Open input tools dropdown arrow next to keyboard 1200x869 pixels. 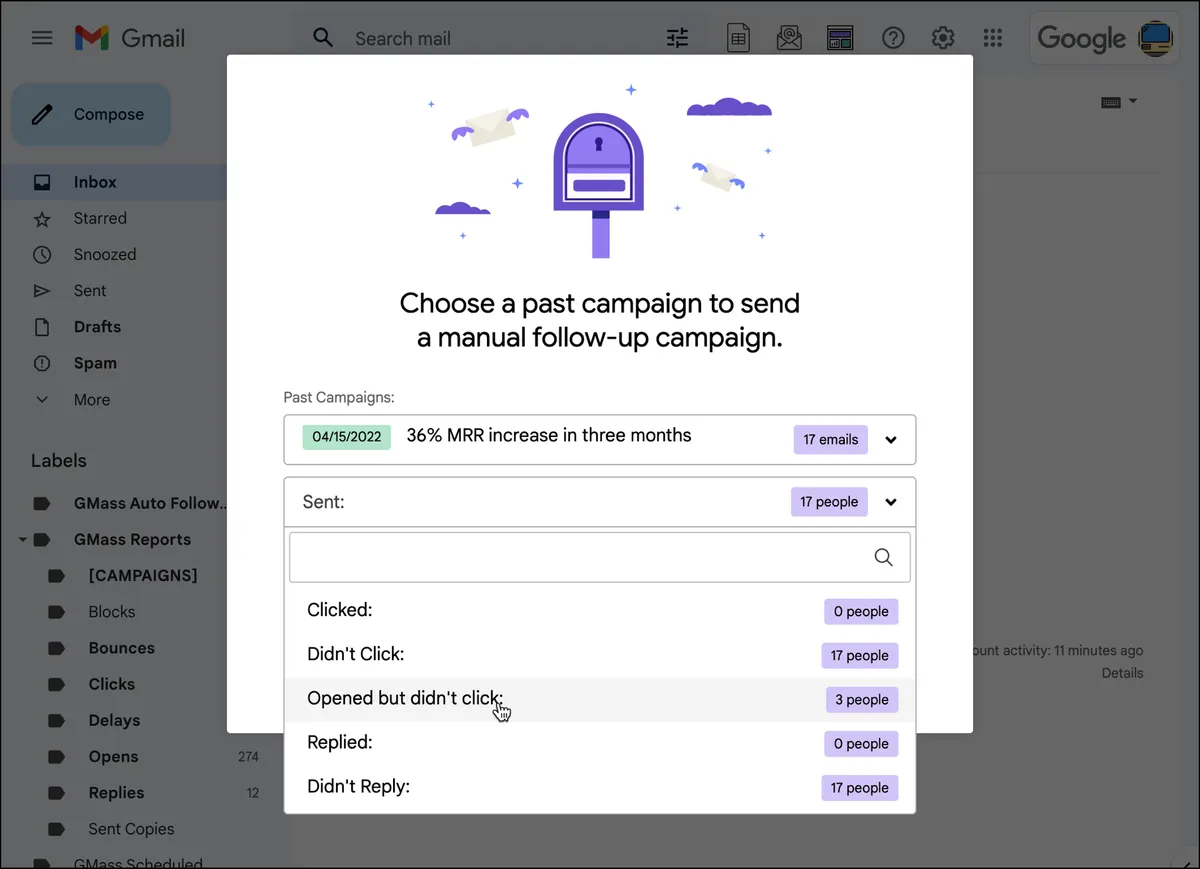[x=1133, y=101]
